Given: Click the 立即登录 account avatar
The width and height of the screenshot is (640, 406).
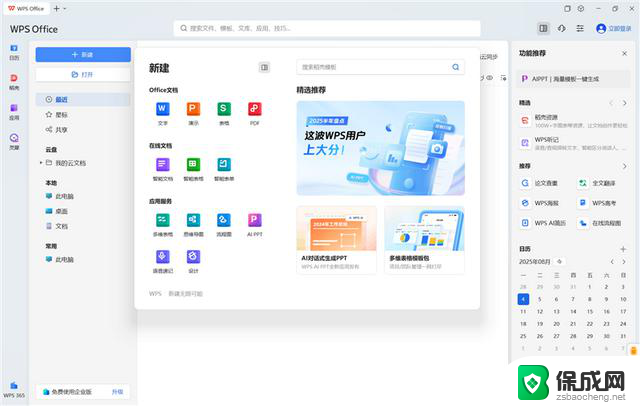Looking at the screenshot, I should [601, 28].
